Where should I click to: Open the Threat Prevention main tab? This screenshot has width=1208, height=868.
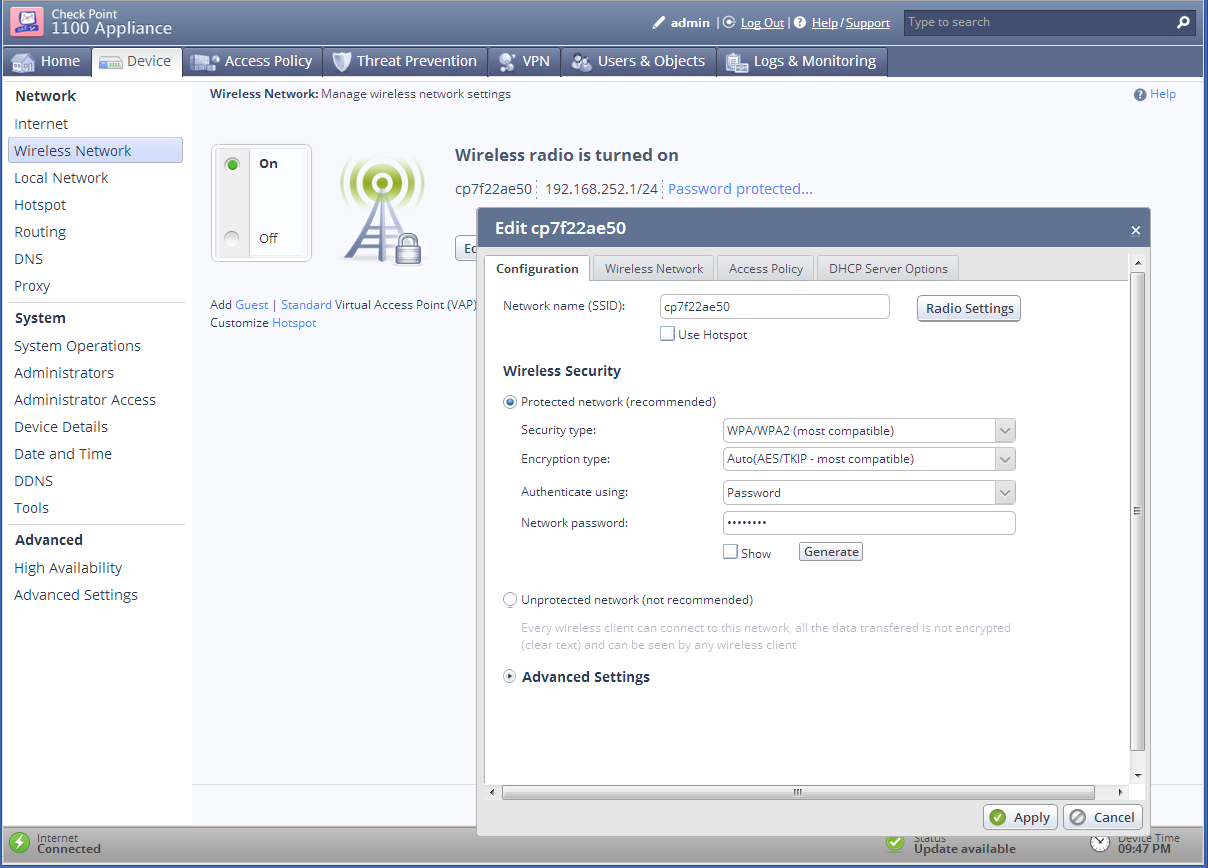tap(406, 61)
